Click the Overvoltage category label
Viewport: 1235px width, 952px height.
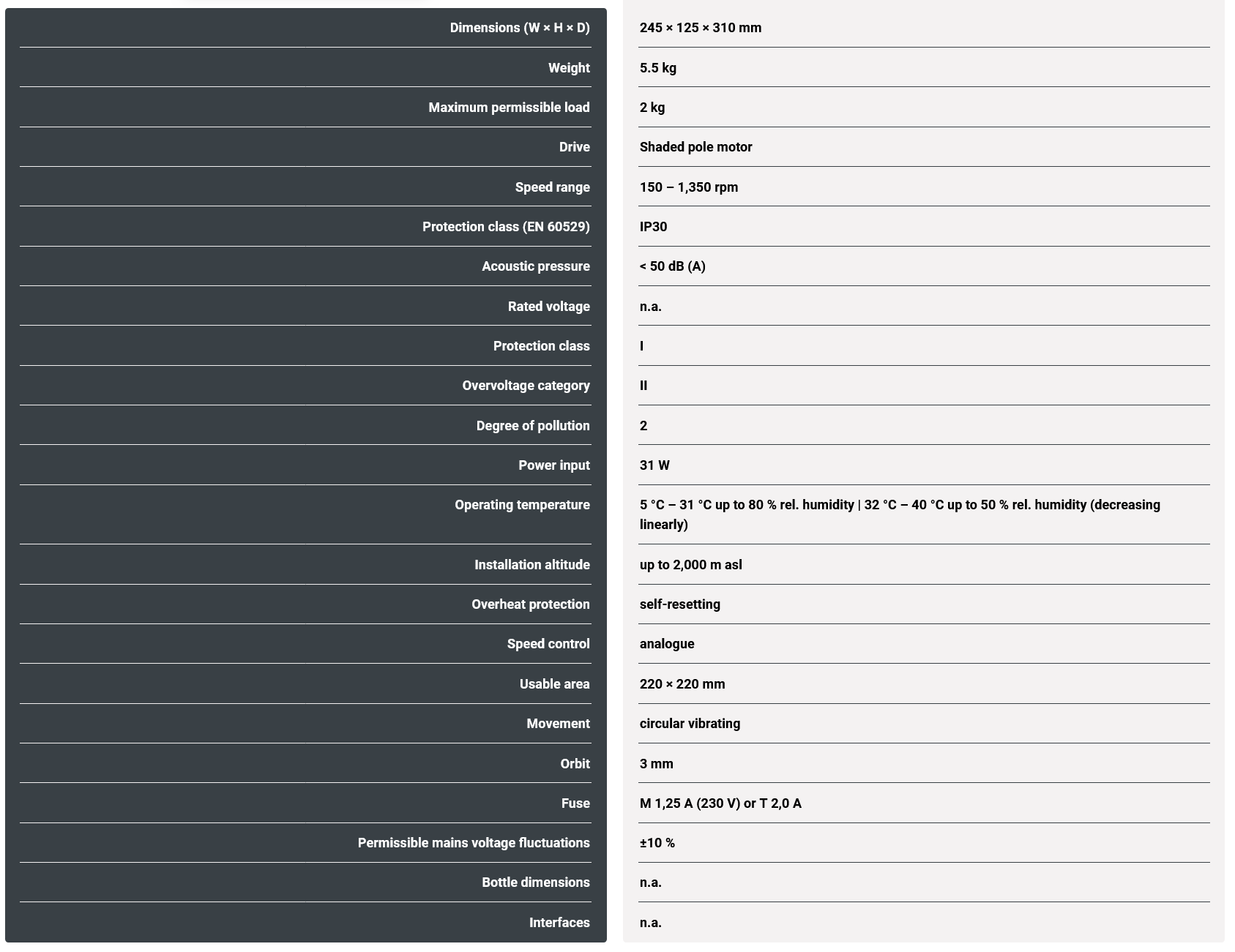tap(526, 386)
